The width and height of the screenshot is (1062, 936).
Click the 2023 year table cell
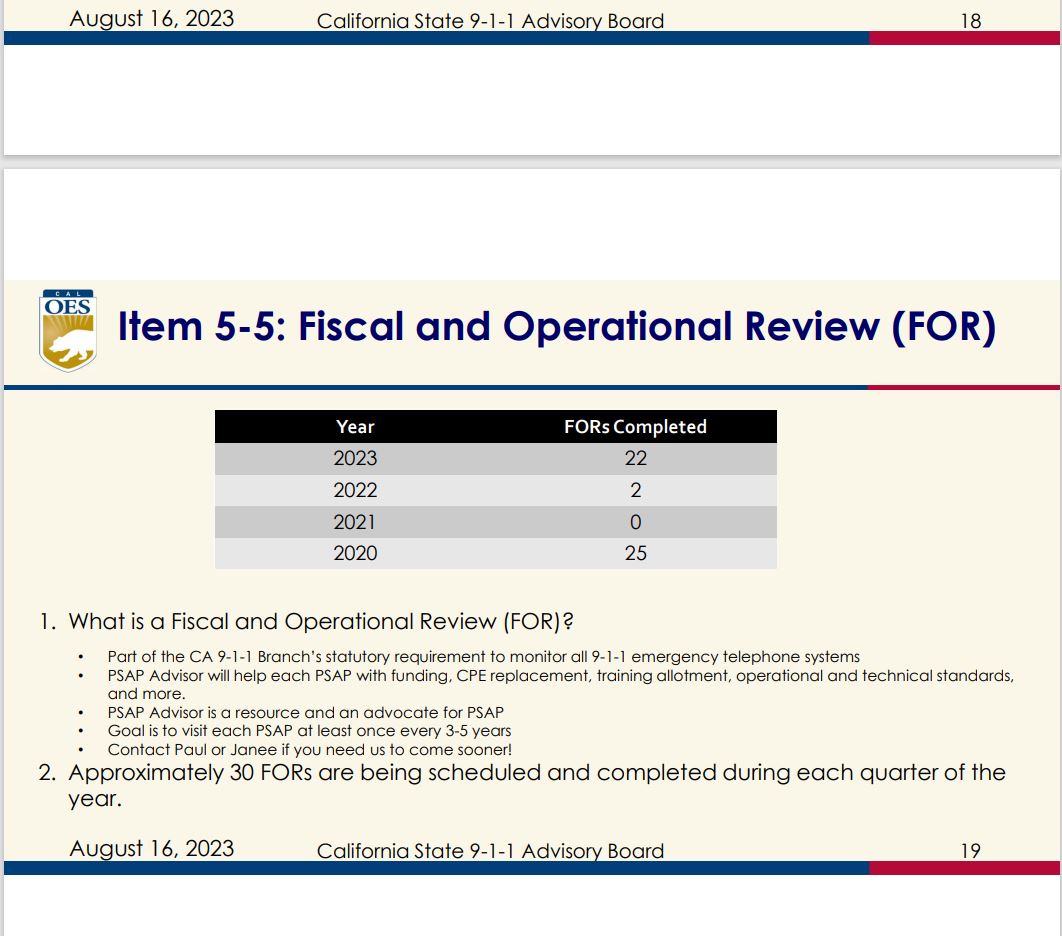click(x=355, y=458)
